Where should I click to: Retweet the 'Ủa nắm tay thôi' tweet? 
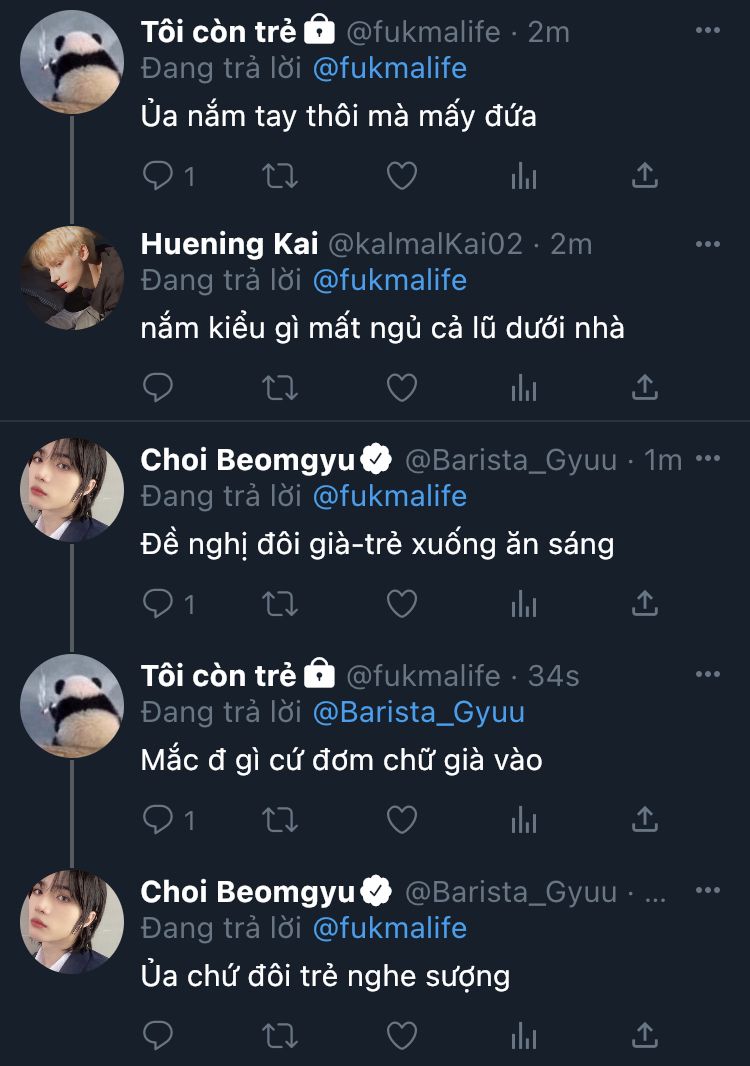(x=279, y=177)
